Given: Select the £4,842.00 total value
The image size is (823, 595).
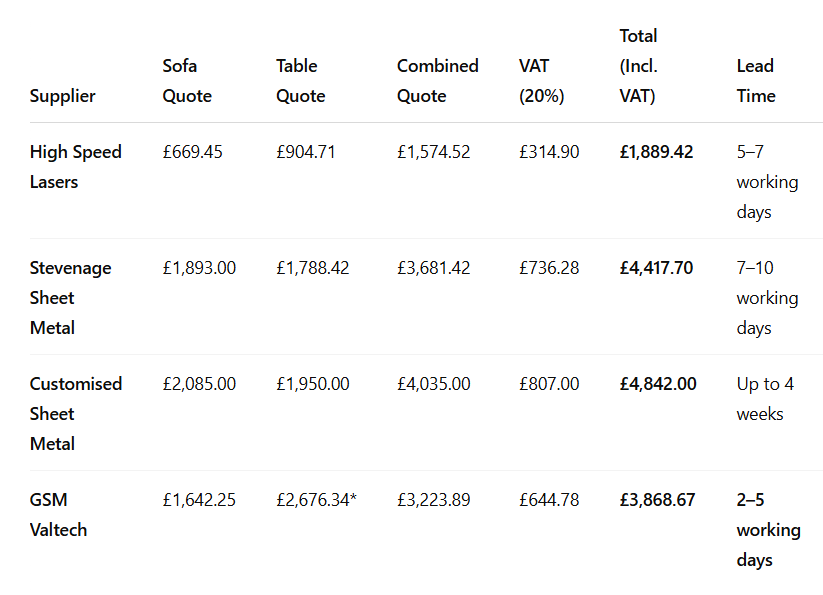Looking at the screenshot, I should point(658,384).
